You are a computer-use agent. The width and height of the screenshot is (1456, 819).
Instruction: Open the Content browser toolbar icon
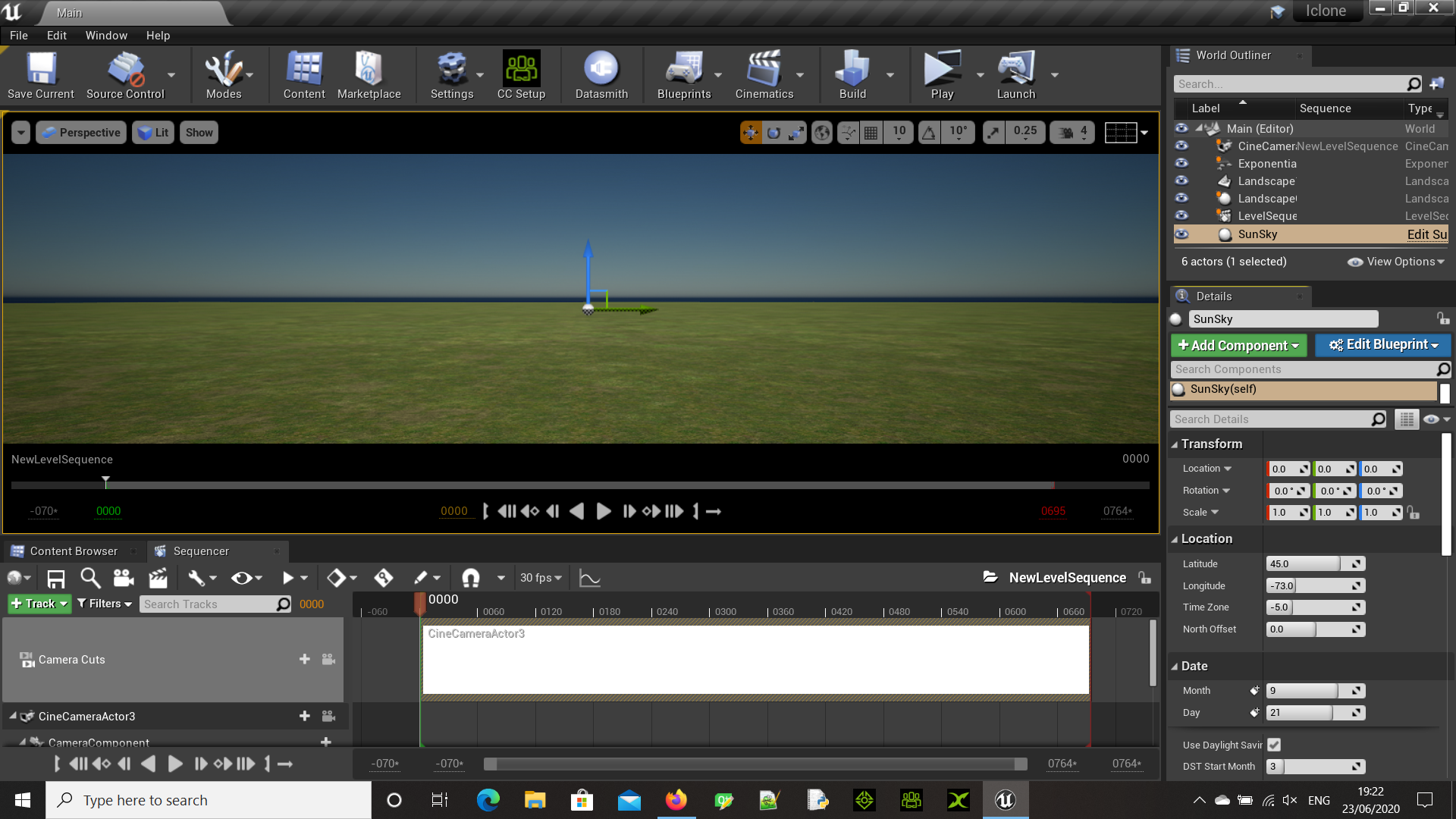tap(304, 75)
